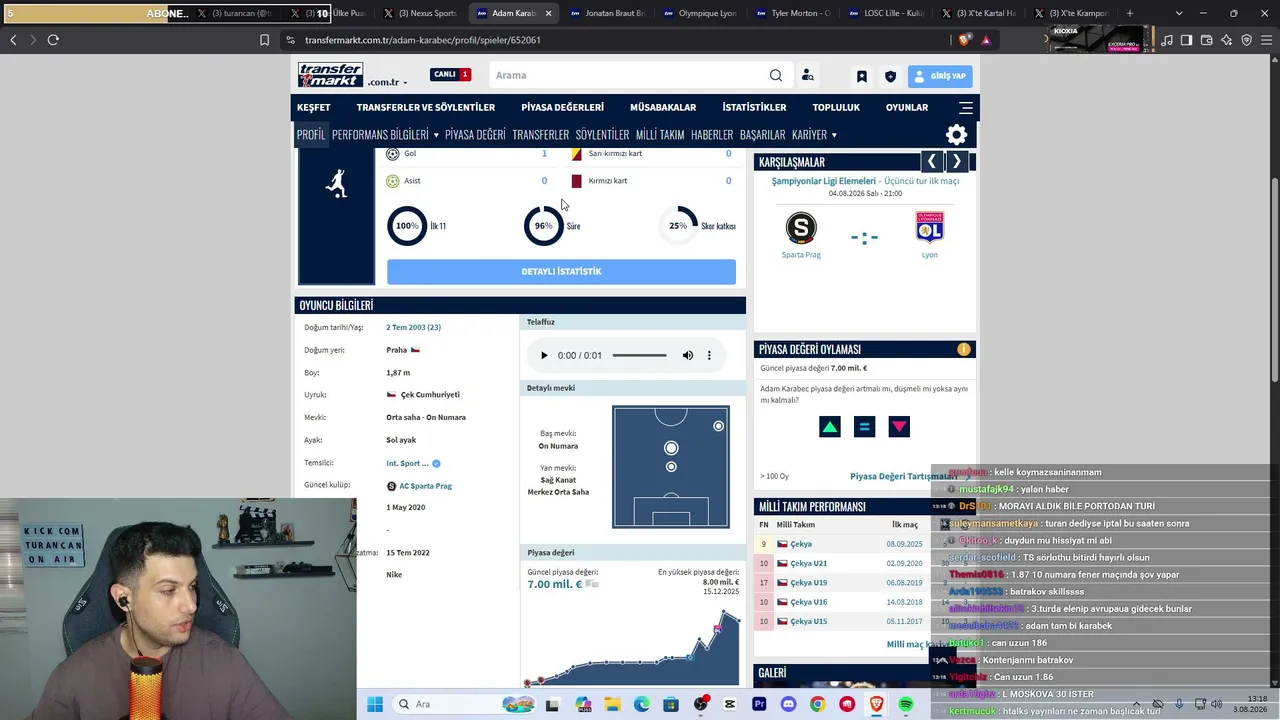1280x720 pixels.
Task: Open the İstatistikler menu
Action: [x=754, y=107]
